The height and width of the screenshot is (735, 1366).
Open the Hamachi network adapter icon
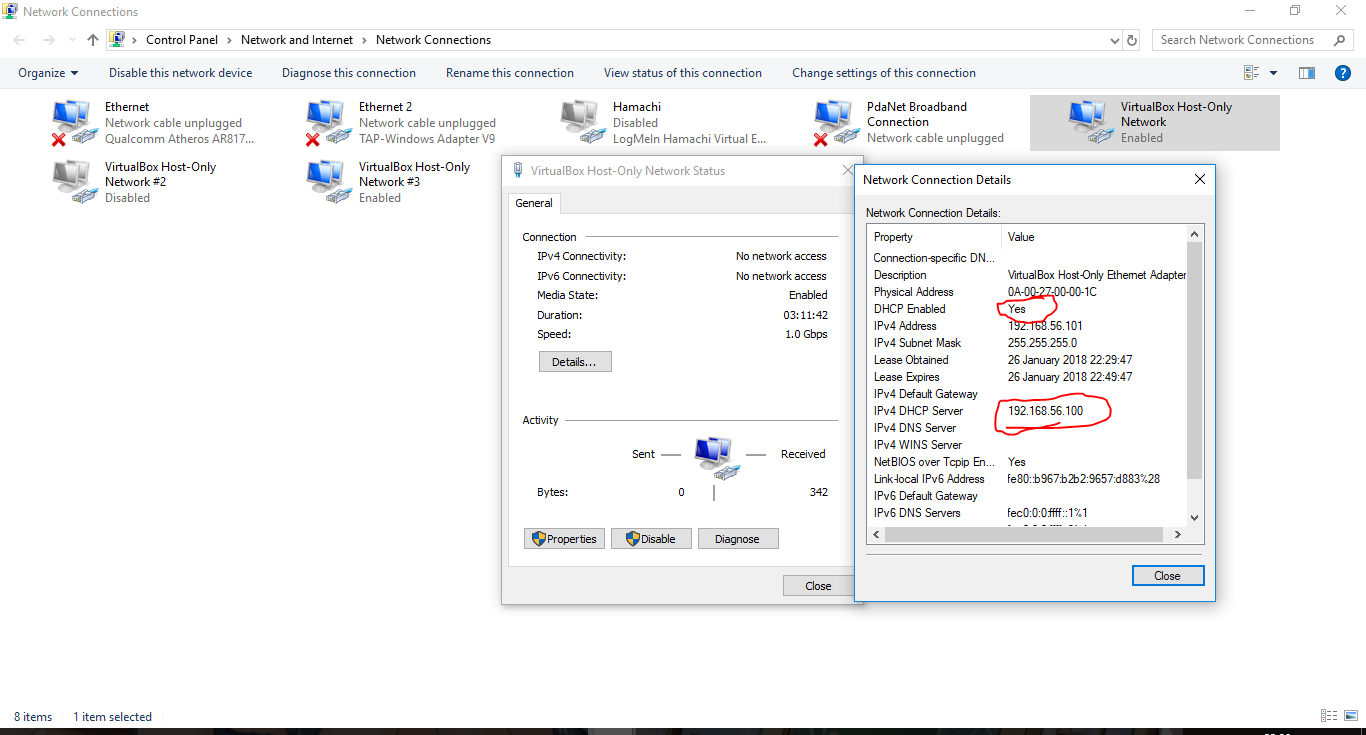[580, 118]
